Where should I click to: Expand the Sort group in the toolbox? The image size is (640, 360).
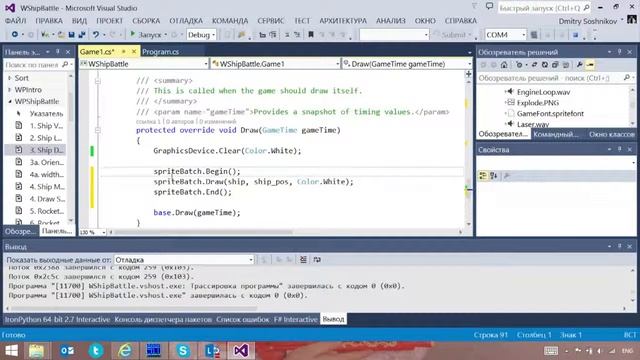(10, 78)
